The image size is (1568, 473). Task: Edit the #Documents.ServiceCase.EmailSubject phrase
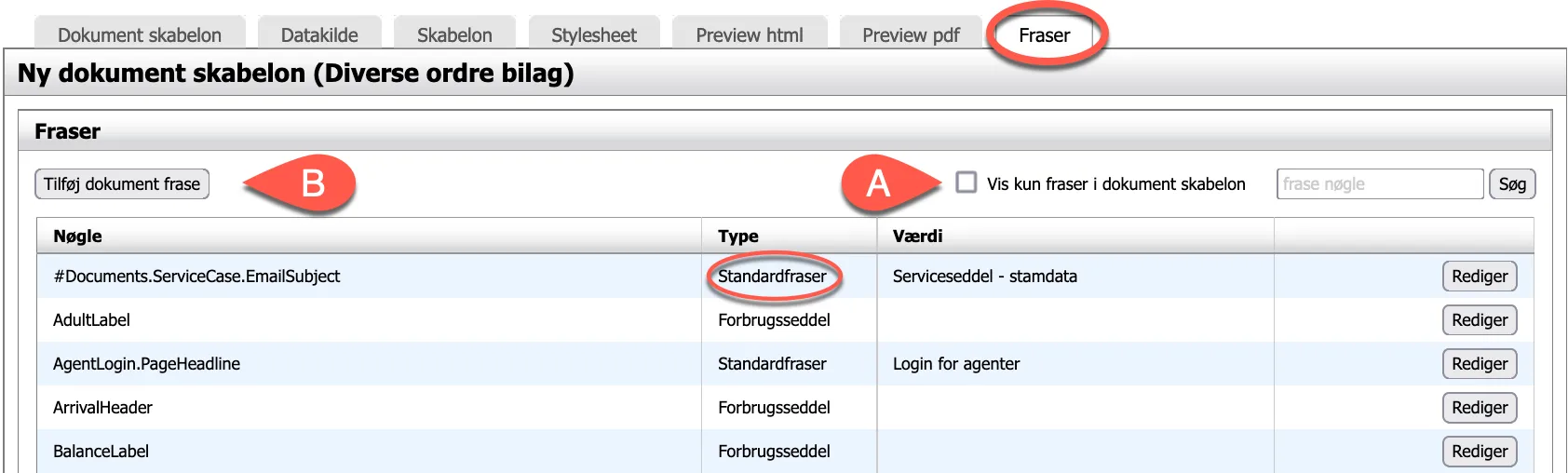tap(1479, 277)
